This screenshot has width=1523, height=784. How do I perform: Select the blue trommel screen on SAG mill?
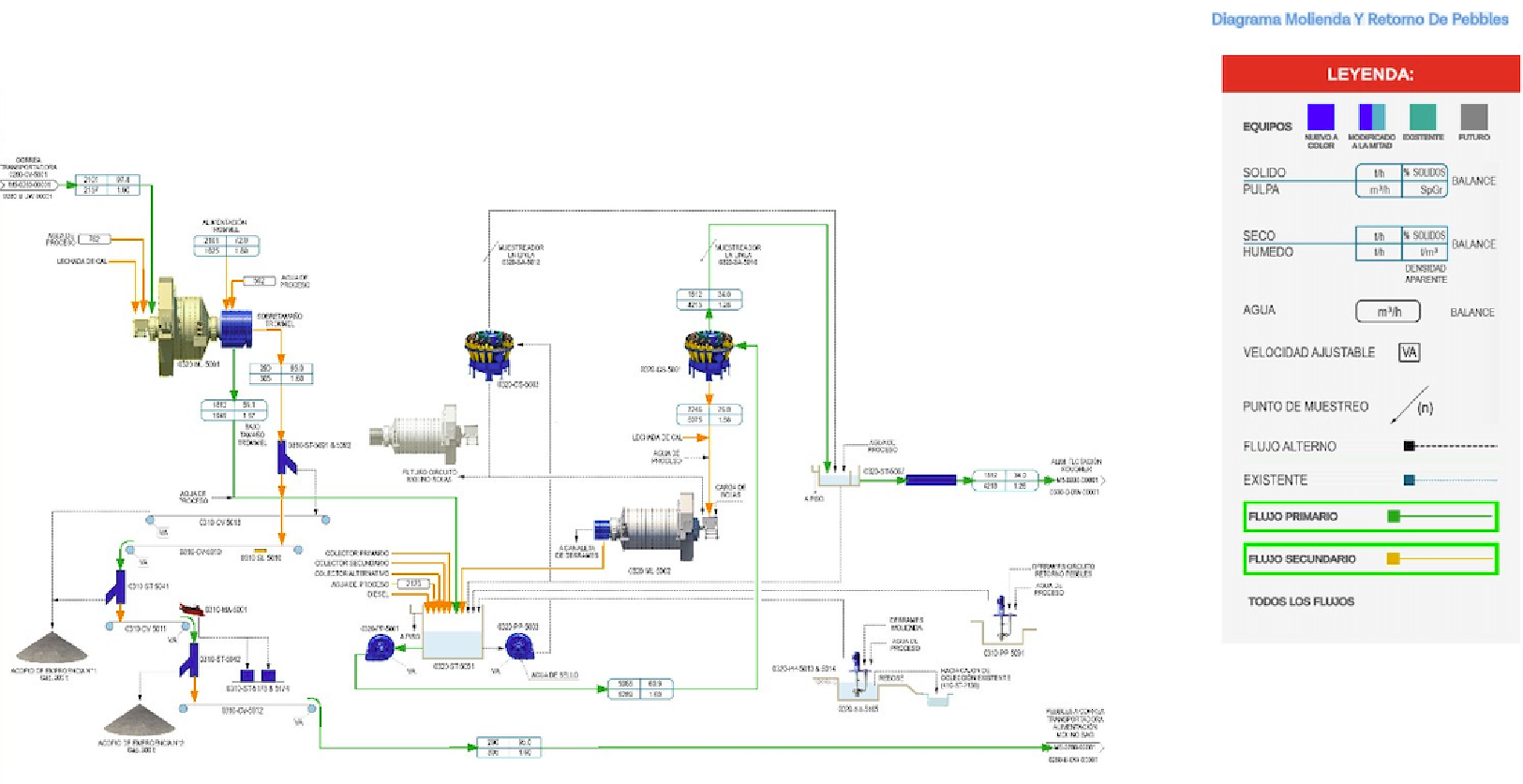(x=236, y=330)
